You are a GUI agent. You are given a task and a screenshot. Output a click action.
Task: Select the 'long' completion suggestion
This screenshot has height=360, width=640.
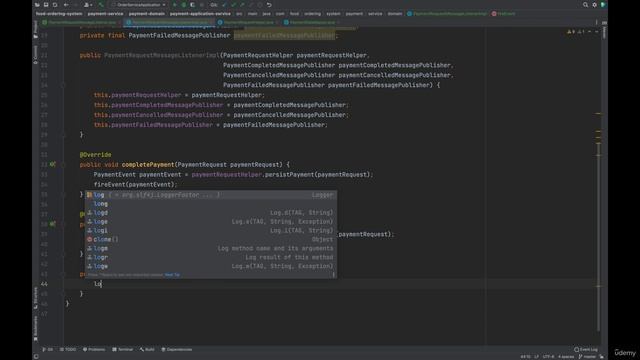[x=211, y=204]
